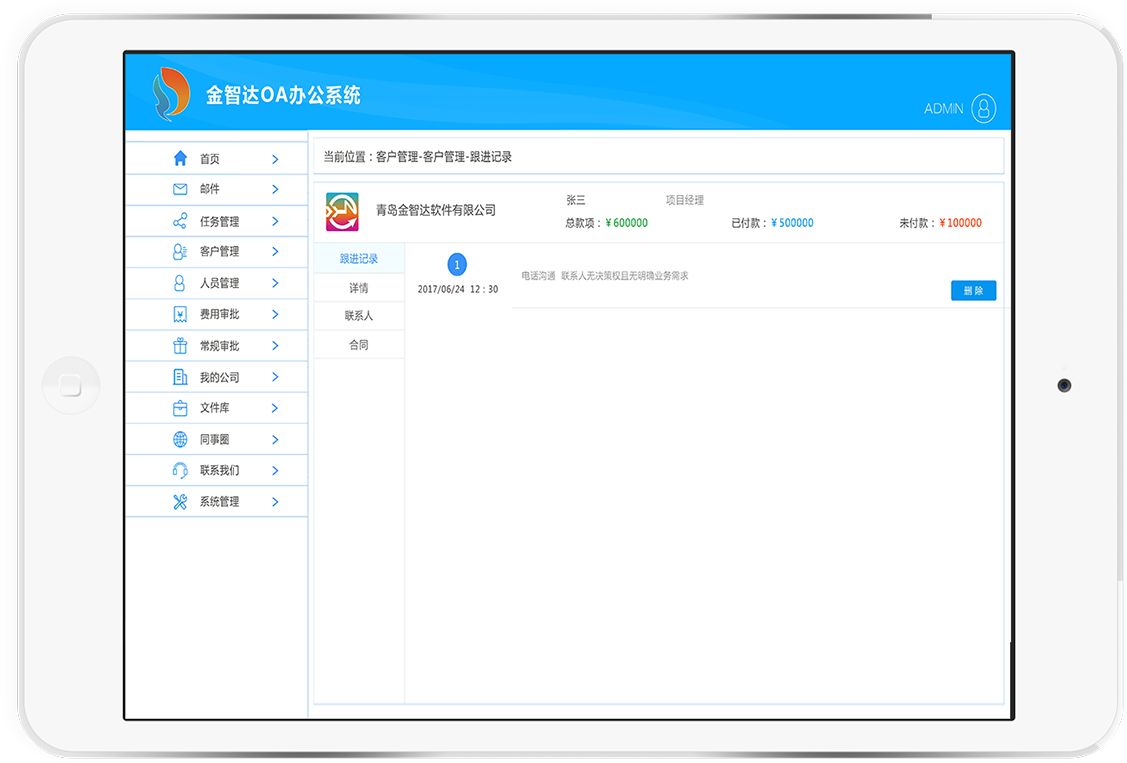Click the file library briefcase icon
Viewport: 1127px width, 763px height.
180,408
